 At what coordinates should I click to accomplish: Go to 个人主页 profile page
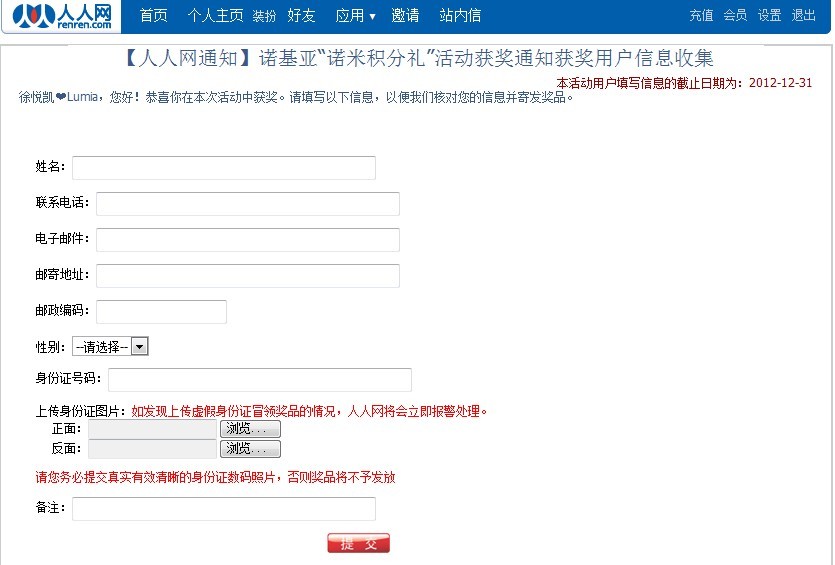(x=215, y=15)
